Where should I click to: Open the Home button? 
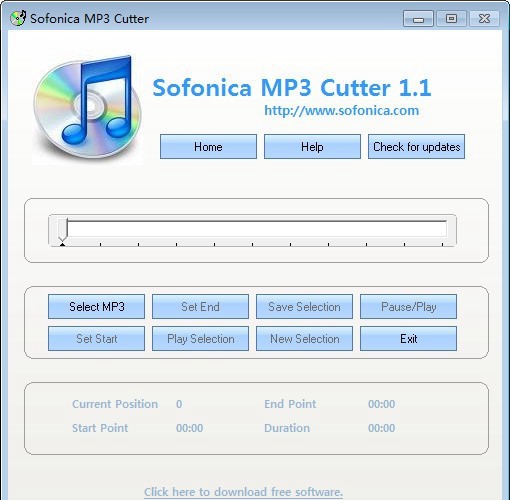click(x=208, y=147)
